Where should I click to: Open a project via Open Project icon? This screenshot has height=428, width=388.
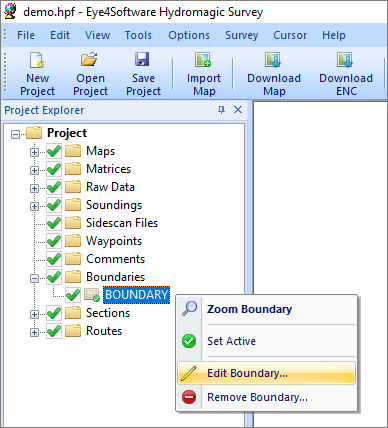click(x=90, y=60)
